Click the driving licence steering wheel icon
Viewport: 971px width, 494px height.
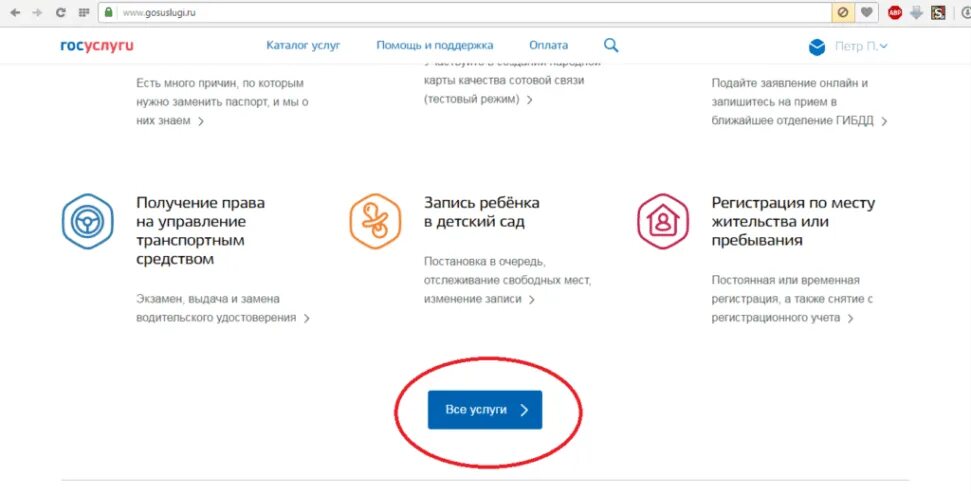pos(87,221)
